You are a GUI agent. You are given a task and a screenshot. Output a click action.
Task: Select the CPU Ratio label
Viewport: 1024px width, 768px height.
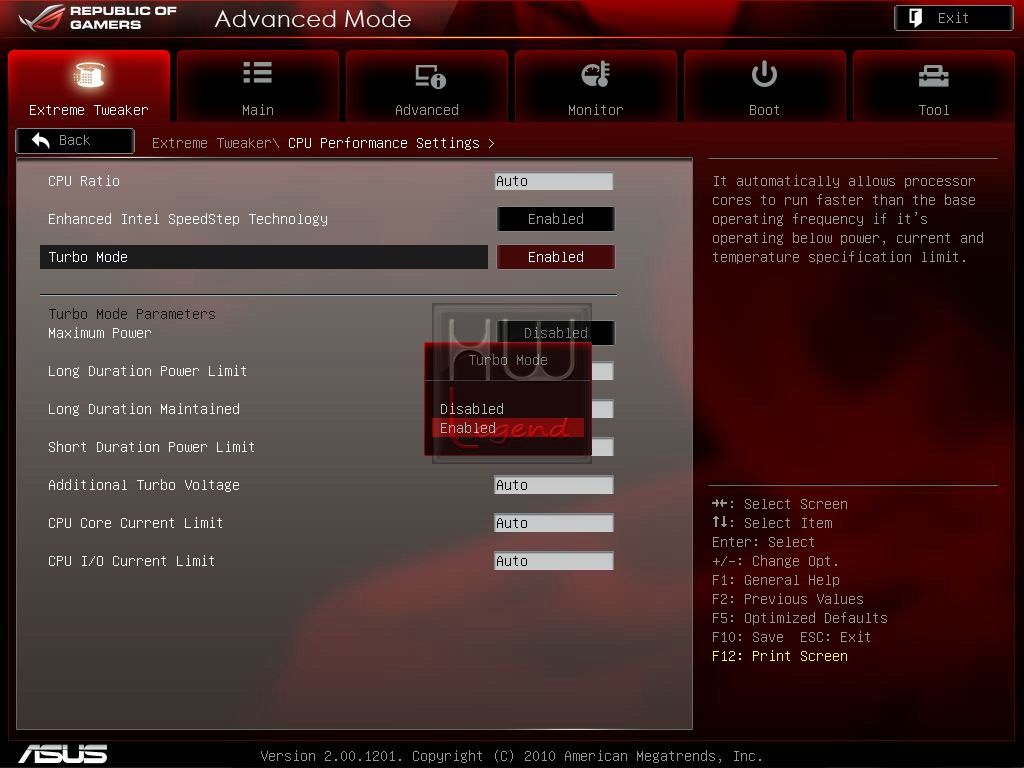coord(84,181)
